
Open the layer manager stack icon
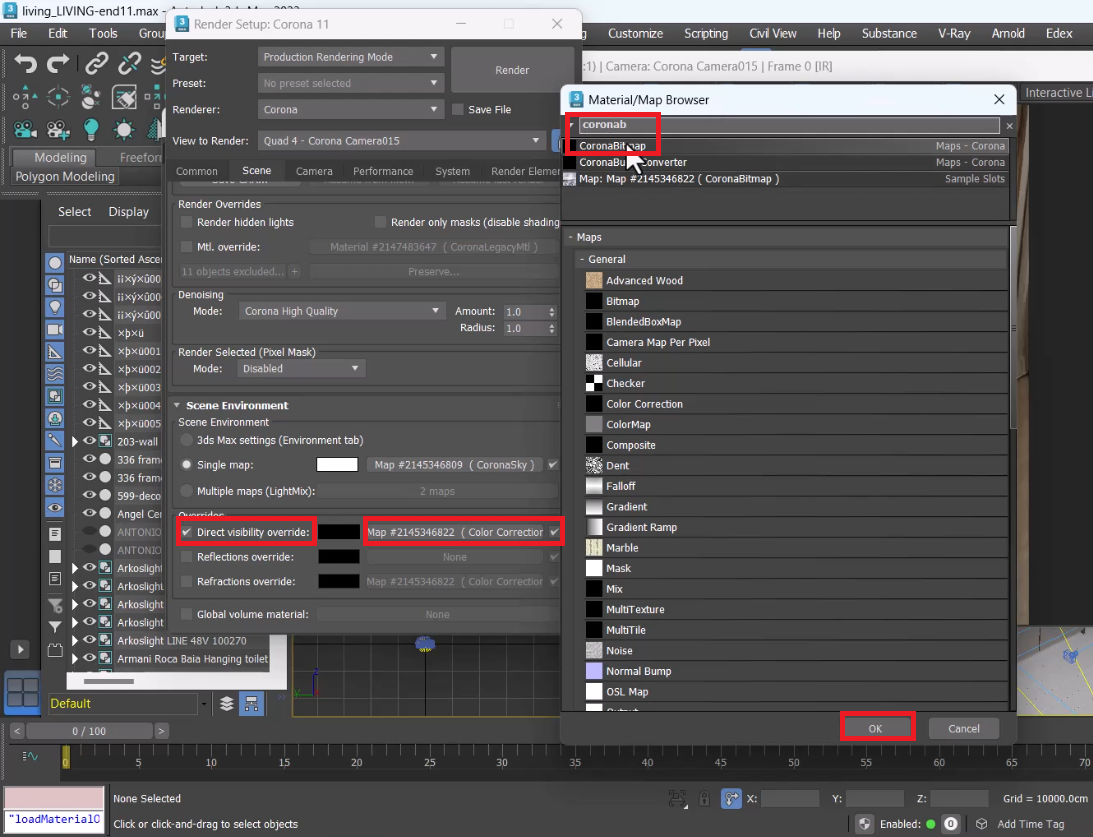227,704
